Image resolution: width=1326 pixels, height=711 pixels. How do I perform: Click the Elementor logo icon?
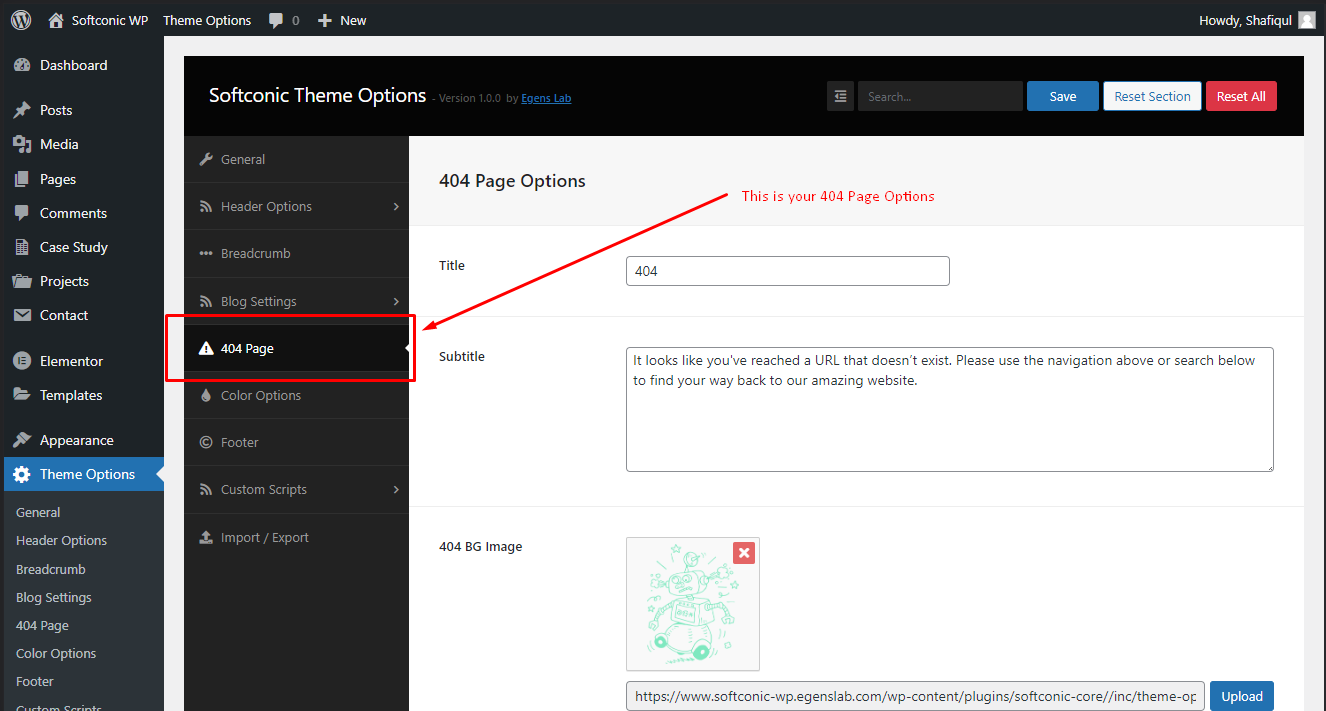tap(22, 361)
